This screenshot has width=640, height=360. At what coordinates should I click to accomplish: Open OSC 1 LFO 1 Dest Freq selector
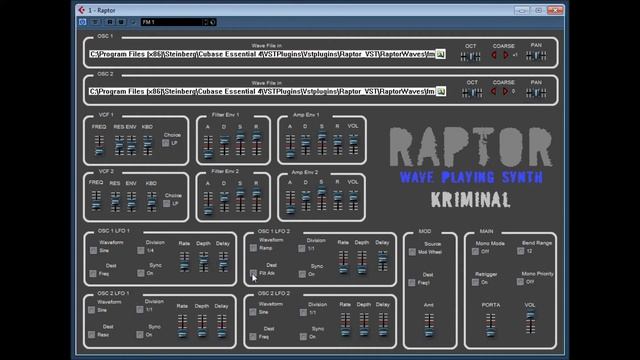click(93, 273)
